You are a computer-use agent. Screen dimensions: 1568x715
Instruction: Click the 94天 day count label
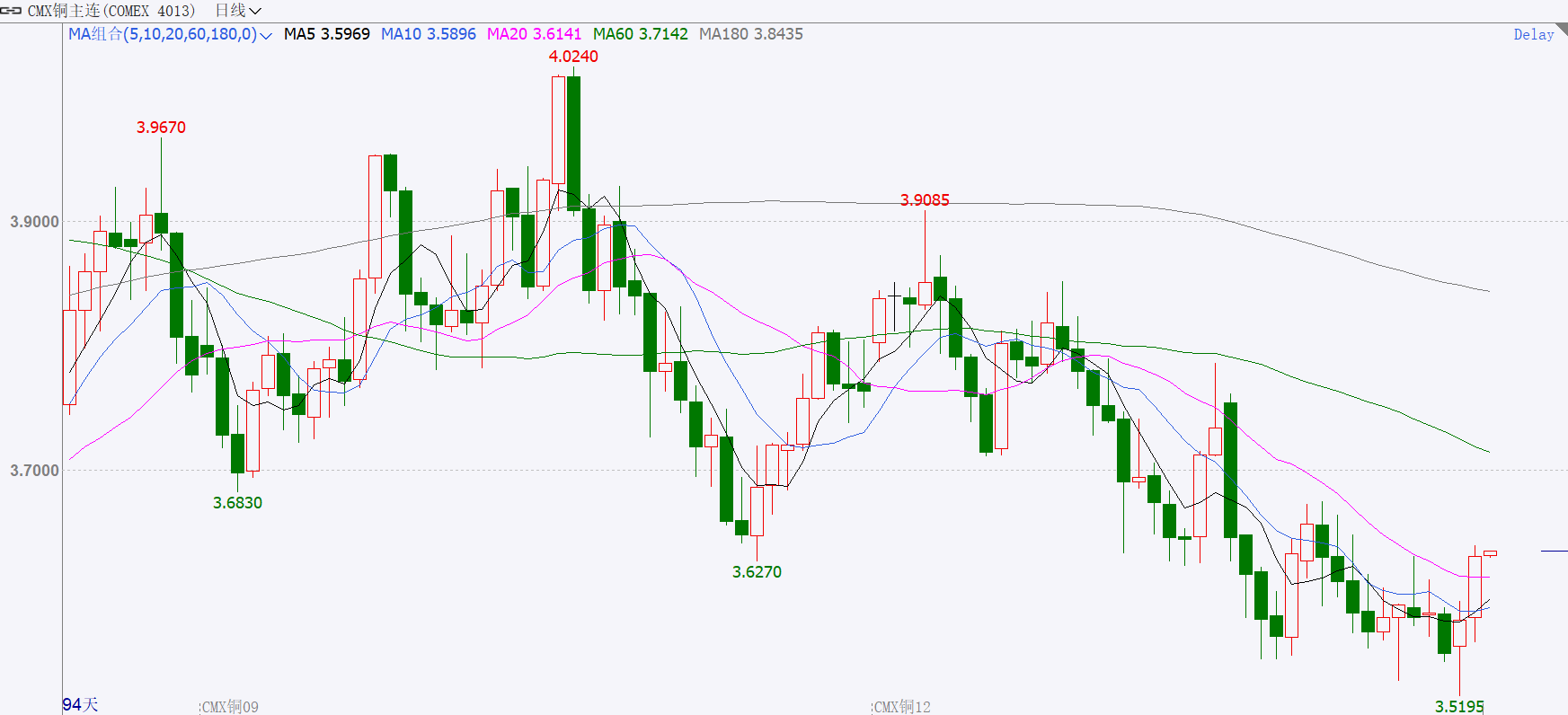(x=80, y=705)
